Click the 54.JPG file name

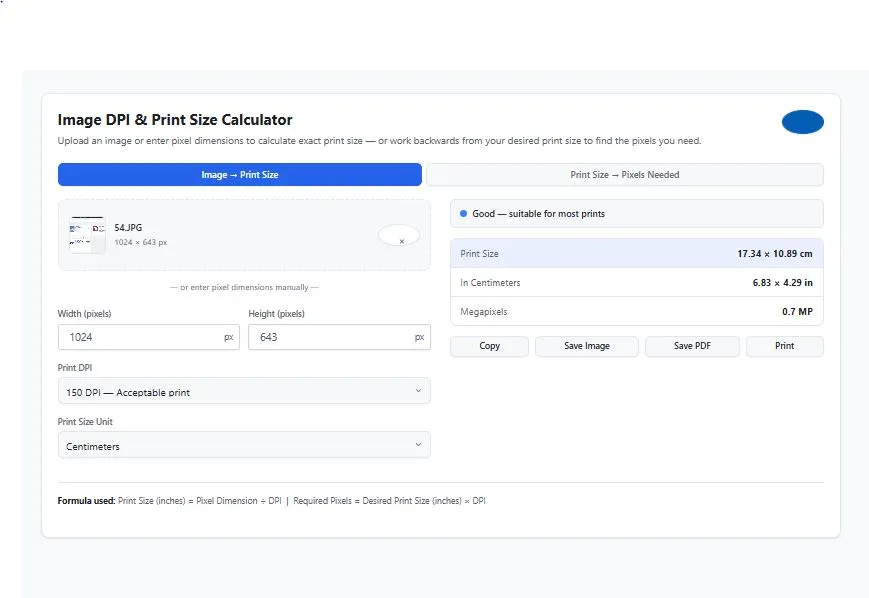click(x=128, y=228)
